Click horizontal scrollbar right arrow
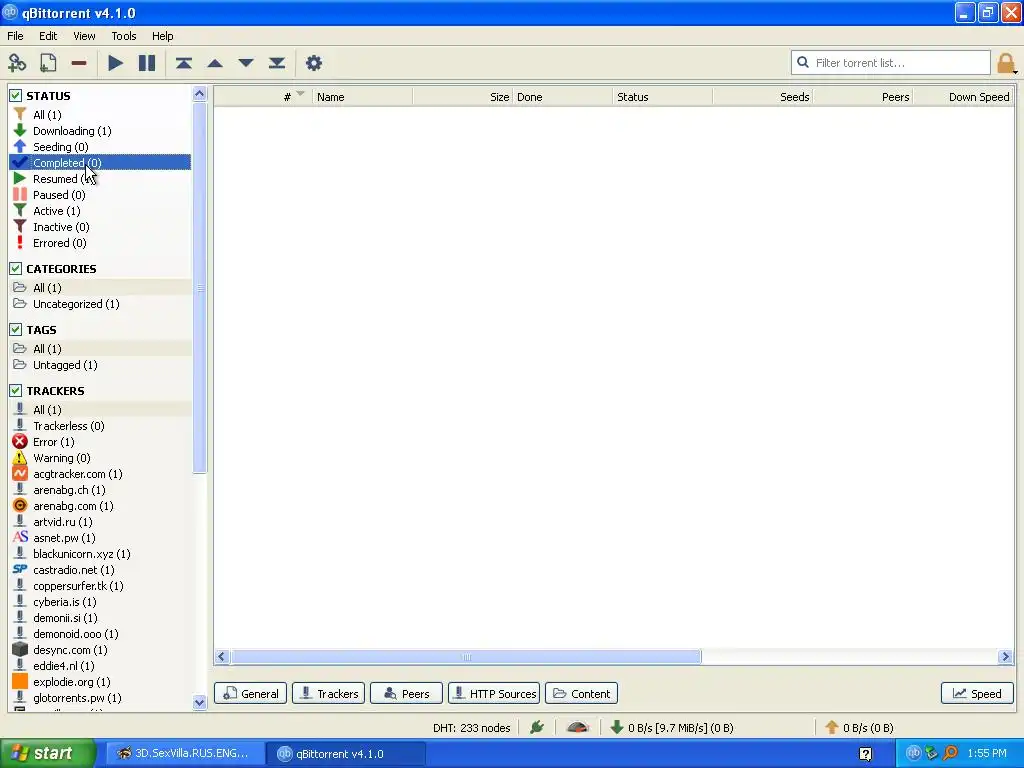The height and width of the screenshot is (768, 1024). (1005, 657)
